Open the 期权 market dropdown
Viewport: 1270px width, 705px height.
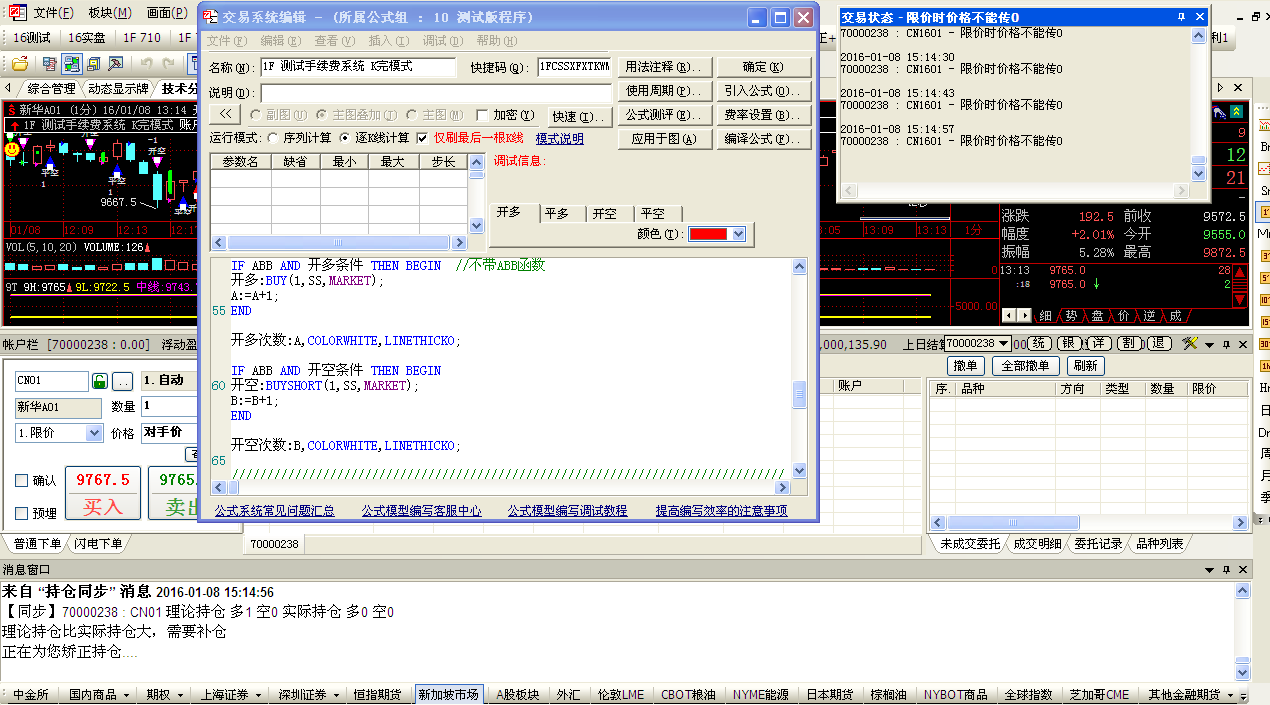pos(180,695)
